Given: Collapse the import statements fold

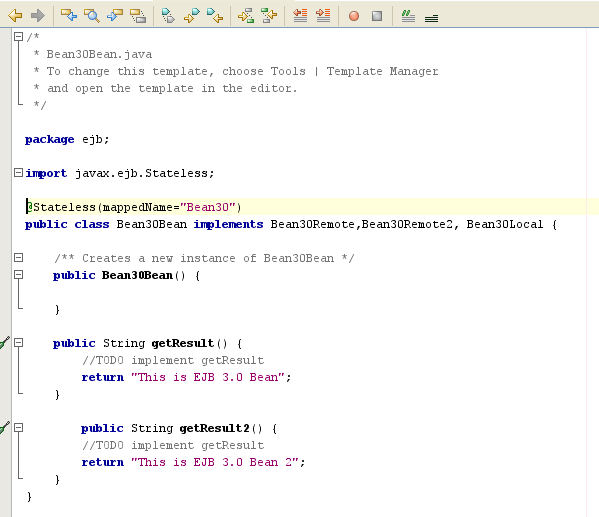Looking at the screenshot, I should [18, 173].
